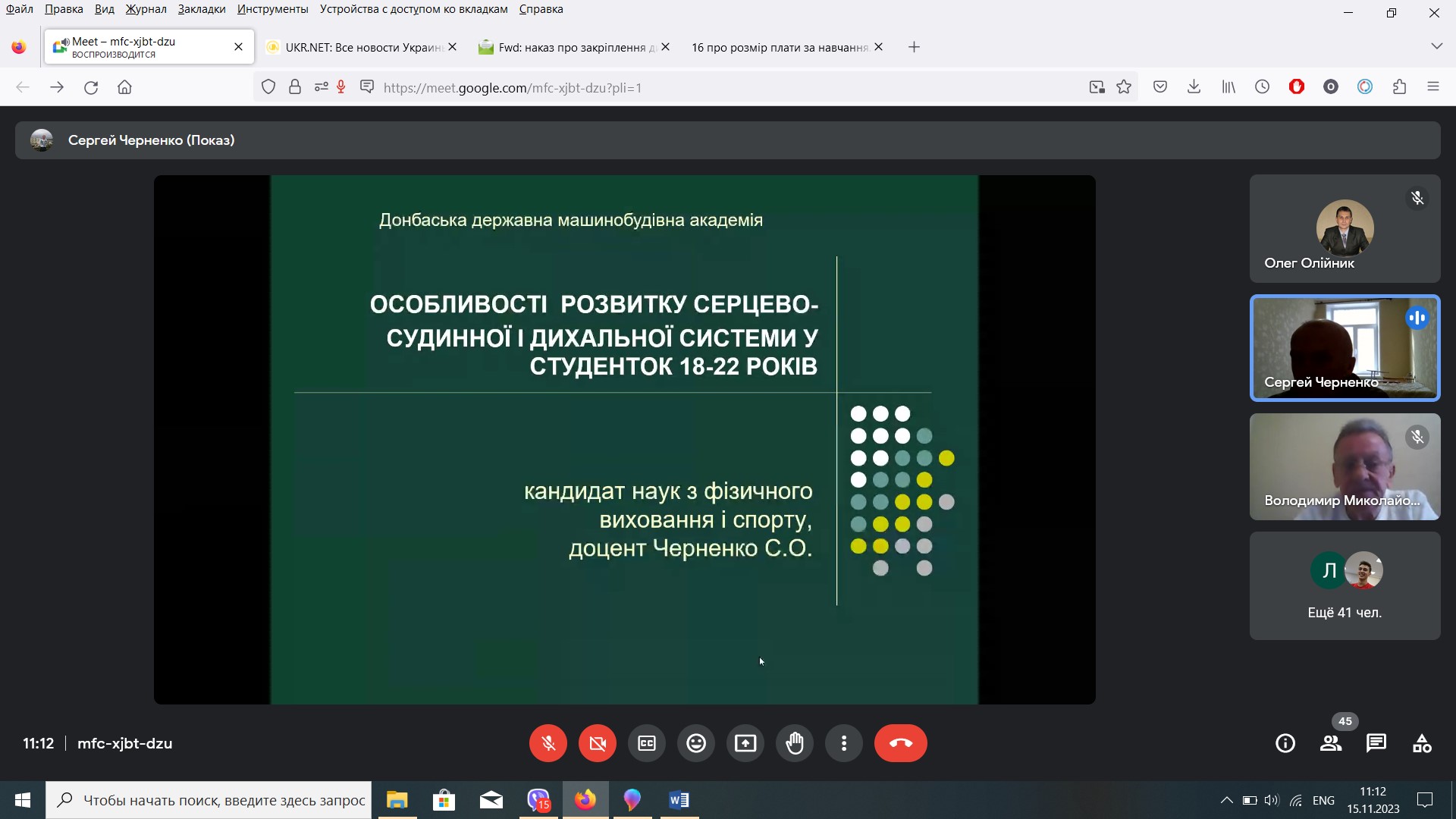The width and height of the screenshot is (1456, 819).
Task: Open Word from taskbar
Action: coord(679,800)
